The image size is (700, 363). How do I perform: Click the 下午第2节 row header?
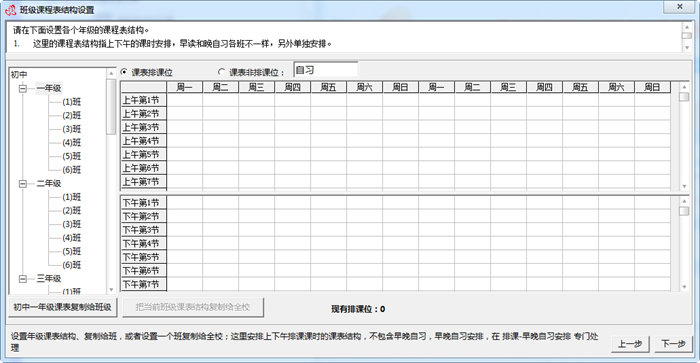(x=143, y=216)
